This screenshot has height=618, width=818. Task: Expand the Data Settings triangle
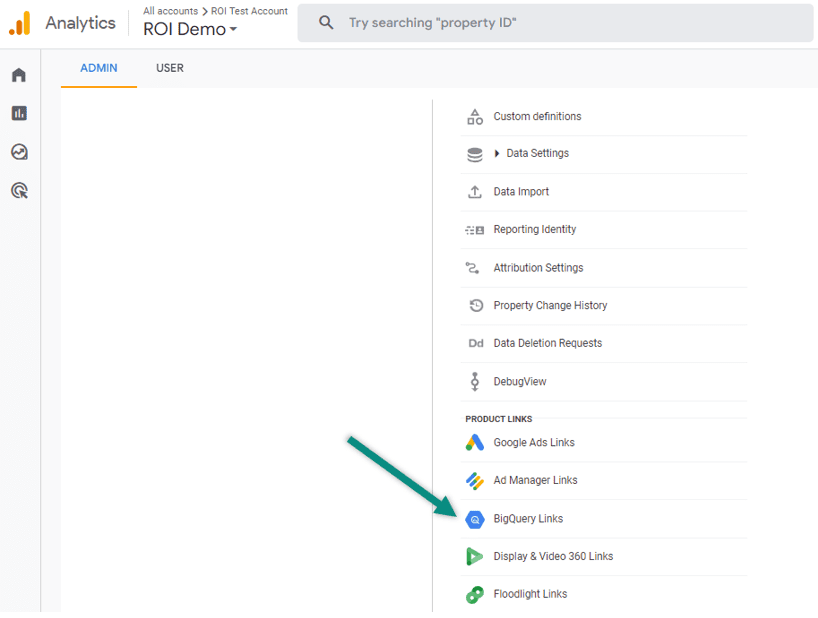coord(497,153)
